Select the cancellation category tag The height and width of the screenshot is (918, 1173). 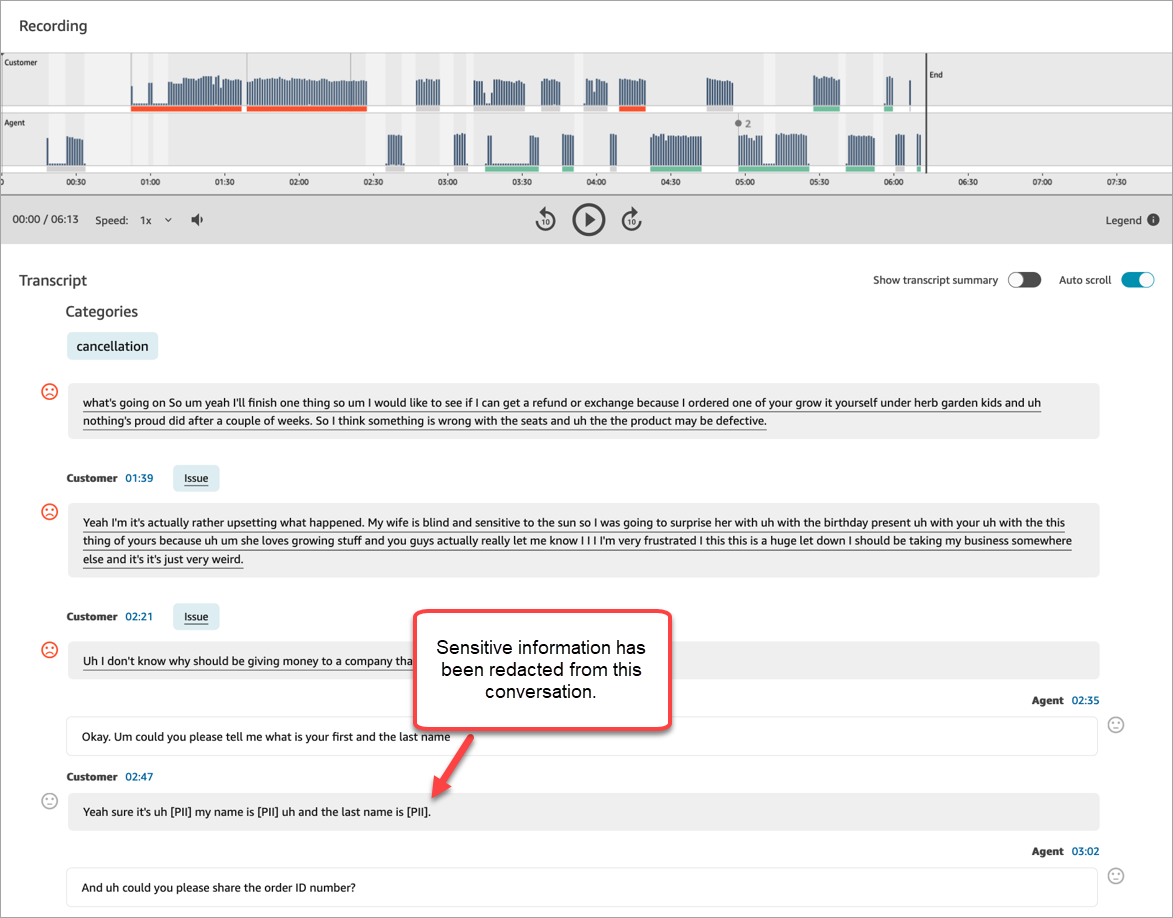pyautogui.click(x=112, y=345)
